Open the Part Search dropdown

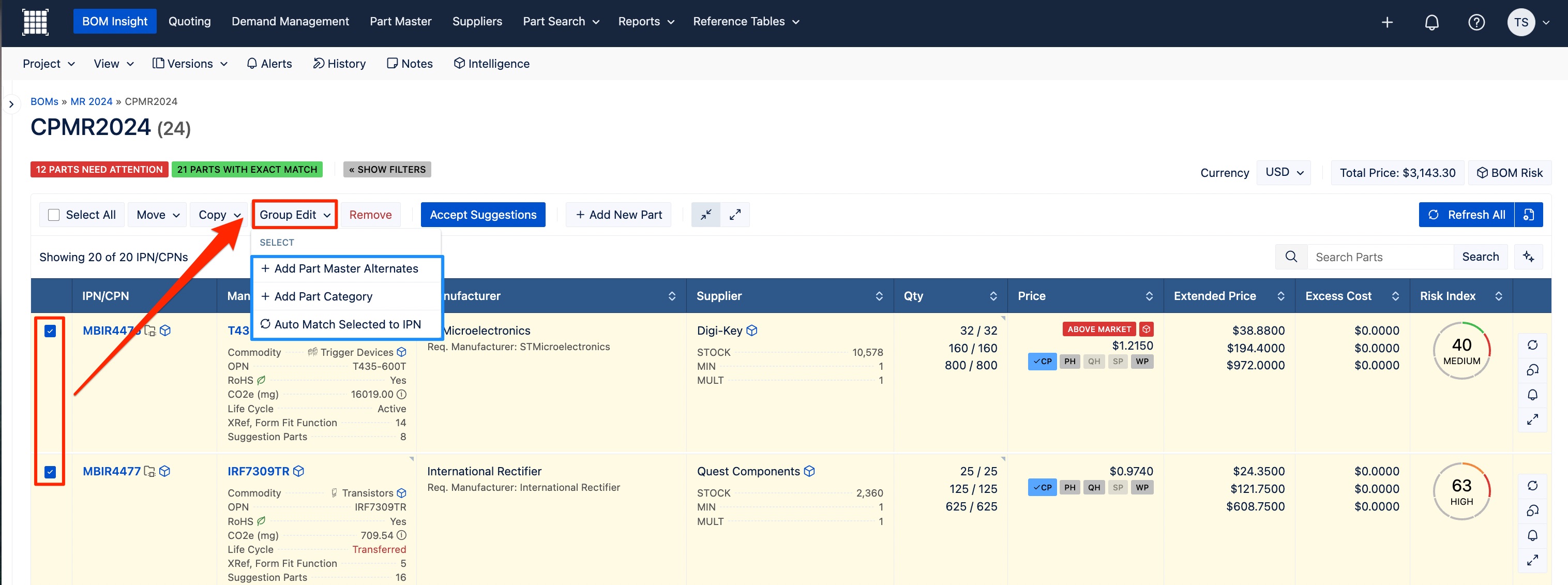click(x=561, y=22)
